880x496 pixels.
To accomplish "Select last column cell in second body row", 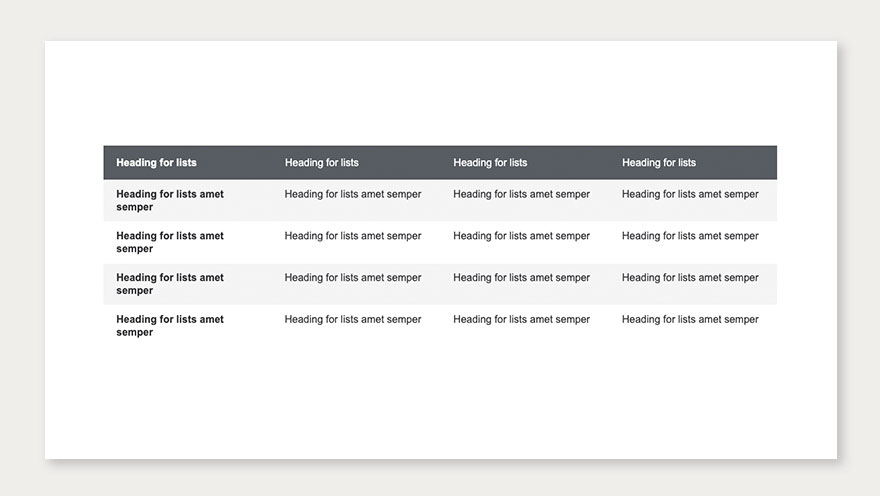I will pos(690,237).
